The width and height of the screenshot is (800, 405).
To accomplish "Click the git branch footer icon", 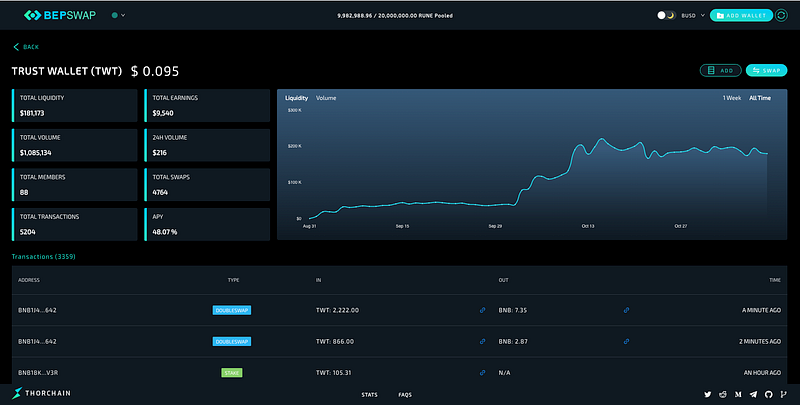I will 784,394.
